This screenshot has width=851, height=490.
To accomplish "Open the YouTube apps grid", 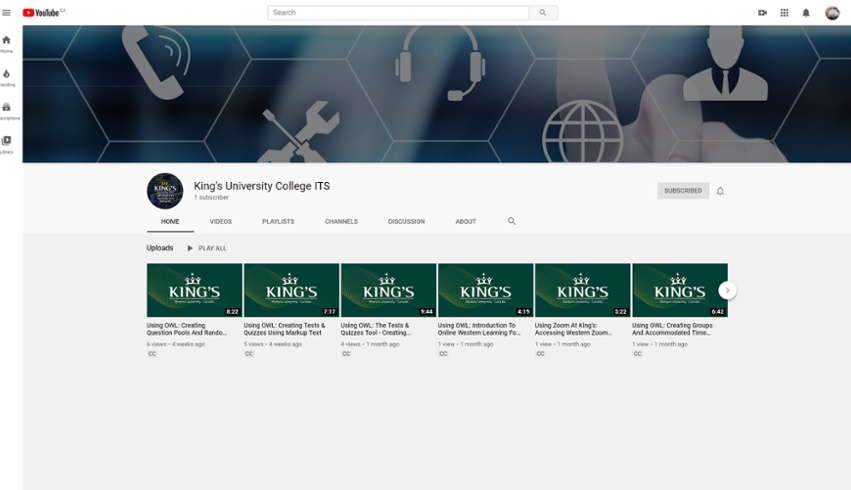I will click(784, 12).
